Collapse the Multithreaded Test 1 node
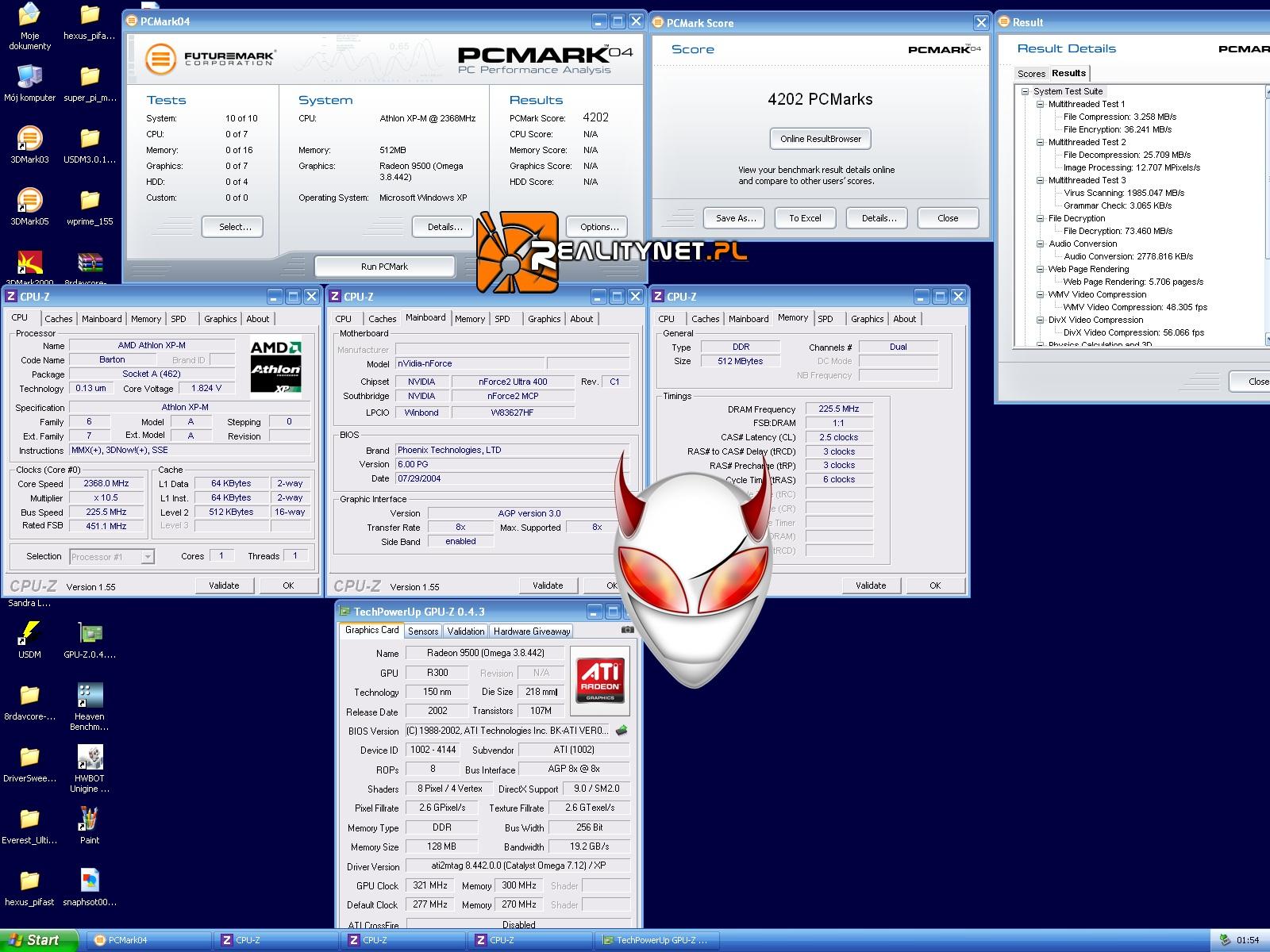Screen dimensions: 1270x952 pos(1040,104)
